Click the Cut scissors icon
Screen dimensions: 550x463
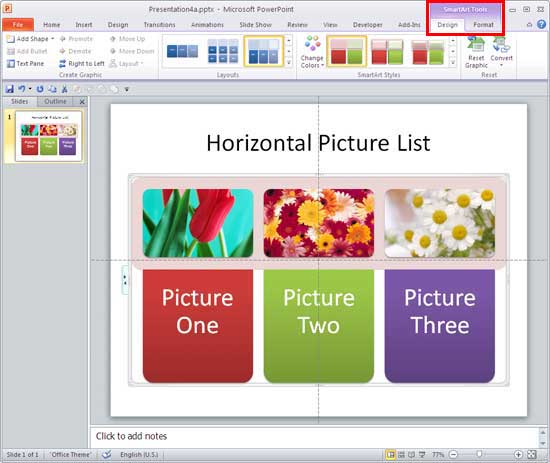[64, 89]
